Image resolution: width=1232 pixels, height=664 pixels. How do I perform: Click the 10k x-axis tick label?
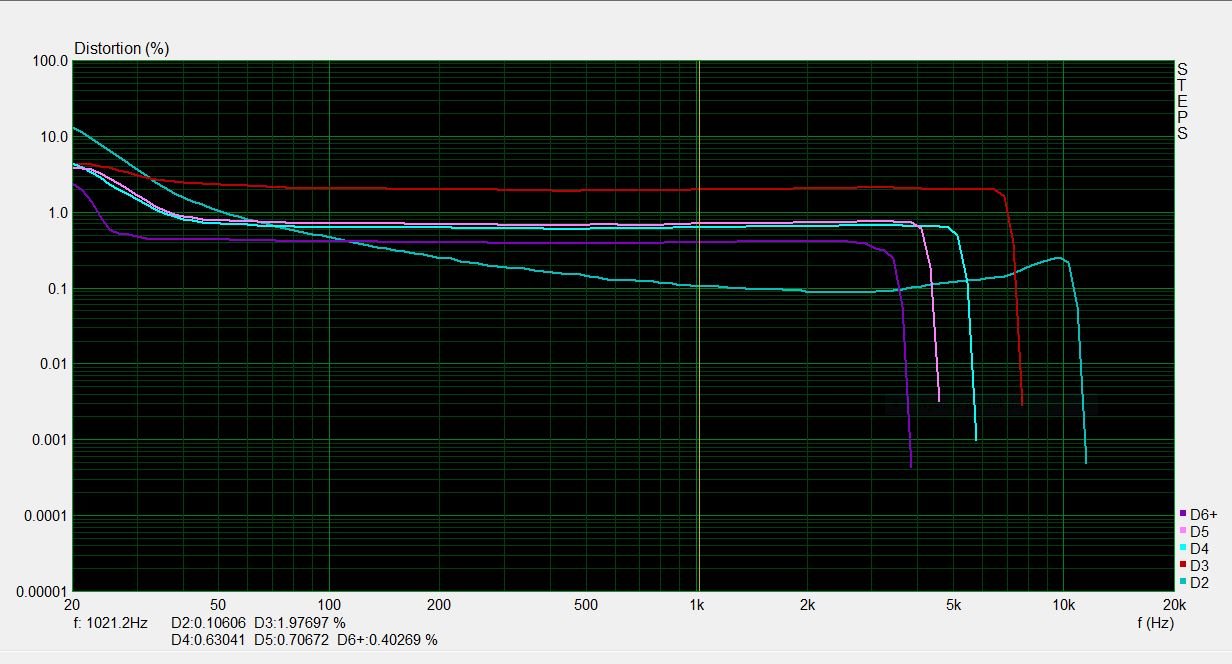1064,605
